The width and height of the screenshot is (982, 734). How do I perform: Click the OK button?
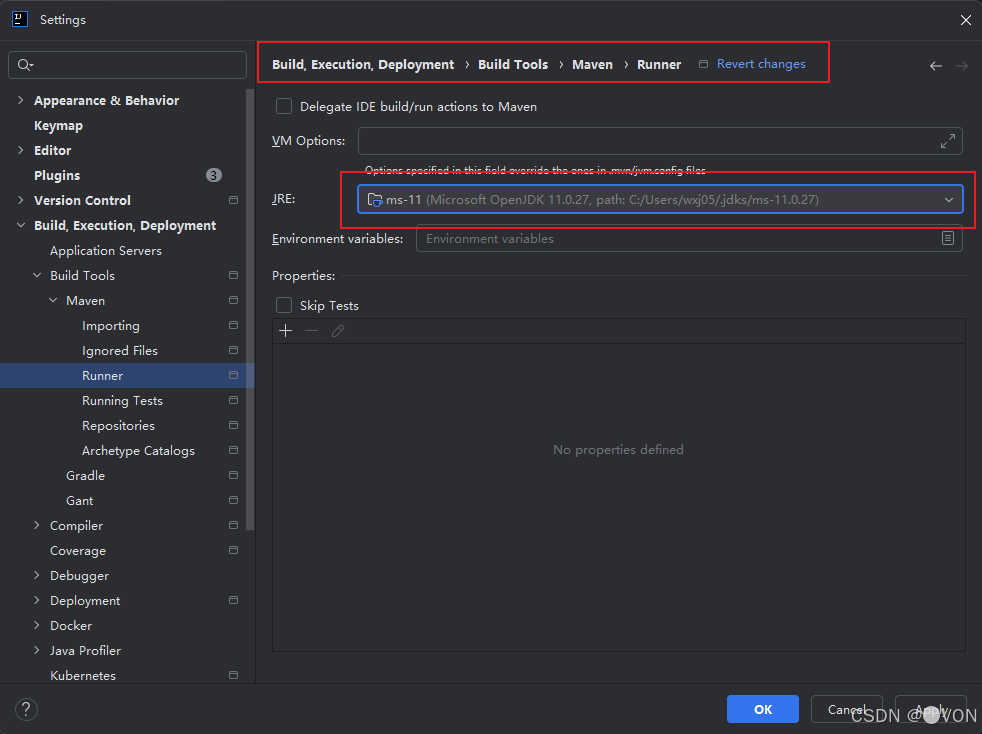pos(763,709)
